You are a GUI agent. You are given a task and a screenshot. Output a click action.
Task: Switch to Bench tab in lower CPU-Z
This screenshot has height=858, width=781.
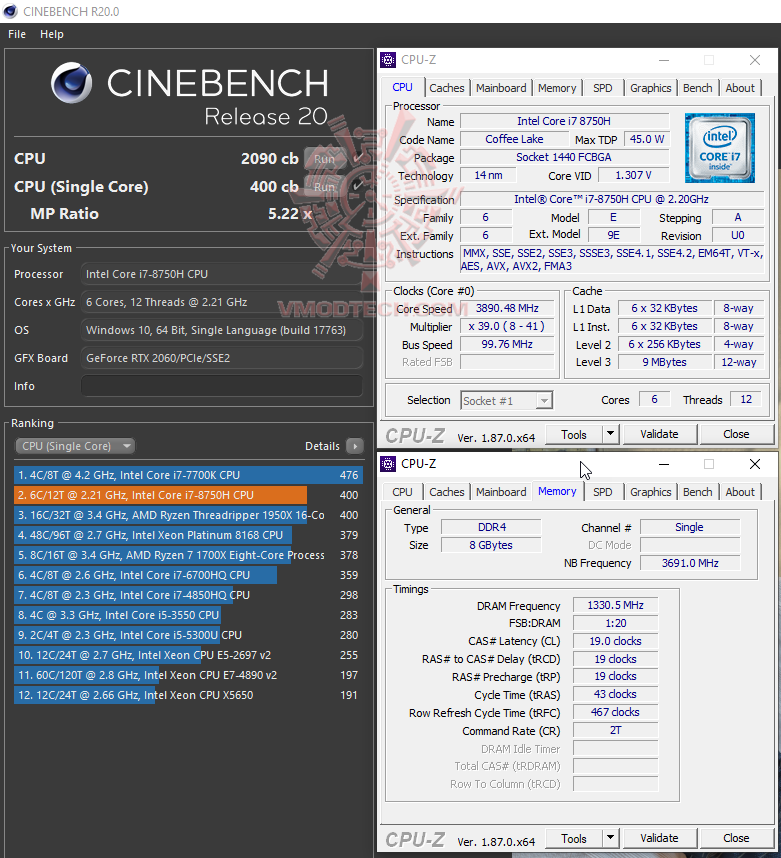tap(697, 492)
